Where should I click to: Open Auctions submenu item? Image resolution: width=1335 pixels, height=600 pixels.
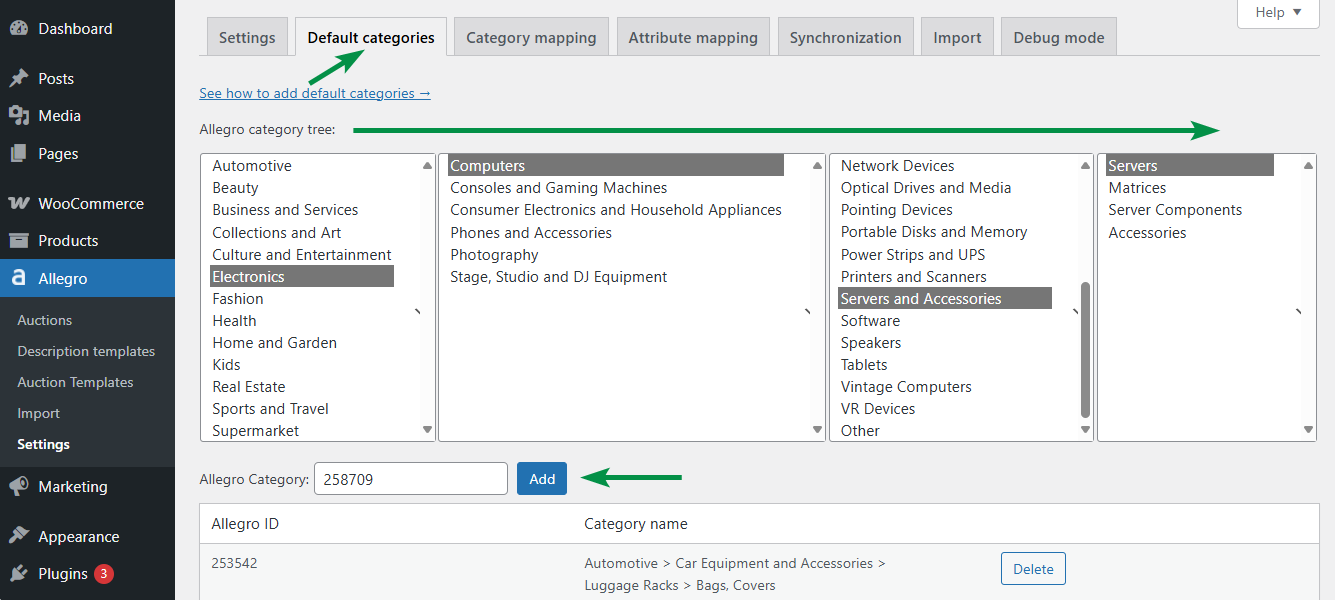point(45,320)
